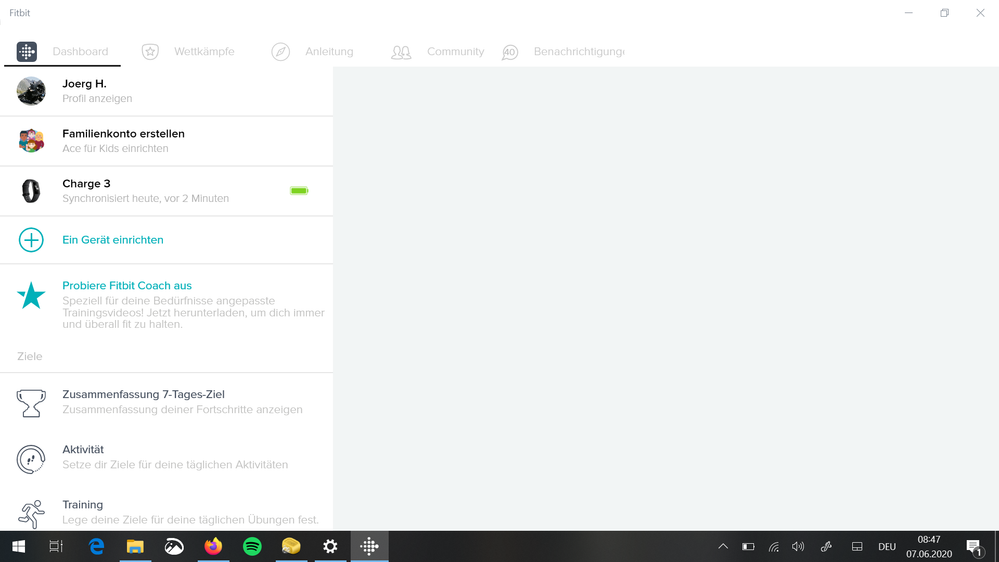Click the Fitbit Coach star icon

(31, 295)
